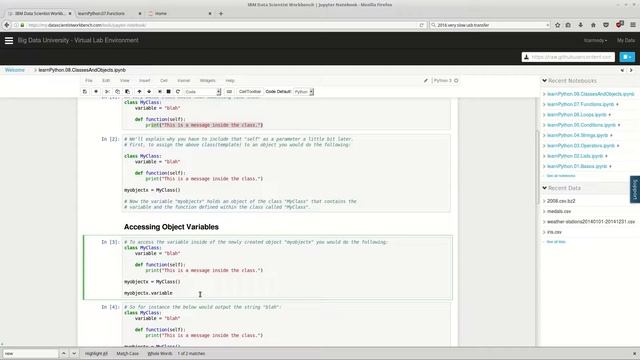Open the Cell menu
Screen dimensions: 640x360
click(164, 81)
